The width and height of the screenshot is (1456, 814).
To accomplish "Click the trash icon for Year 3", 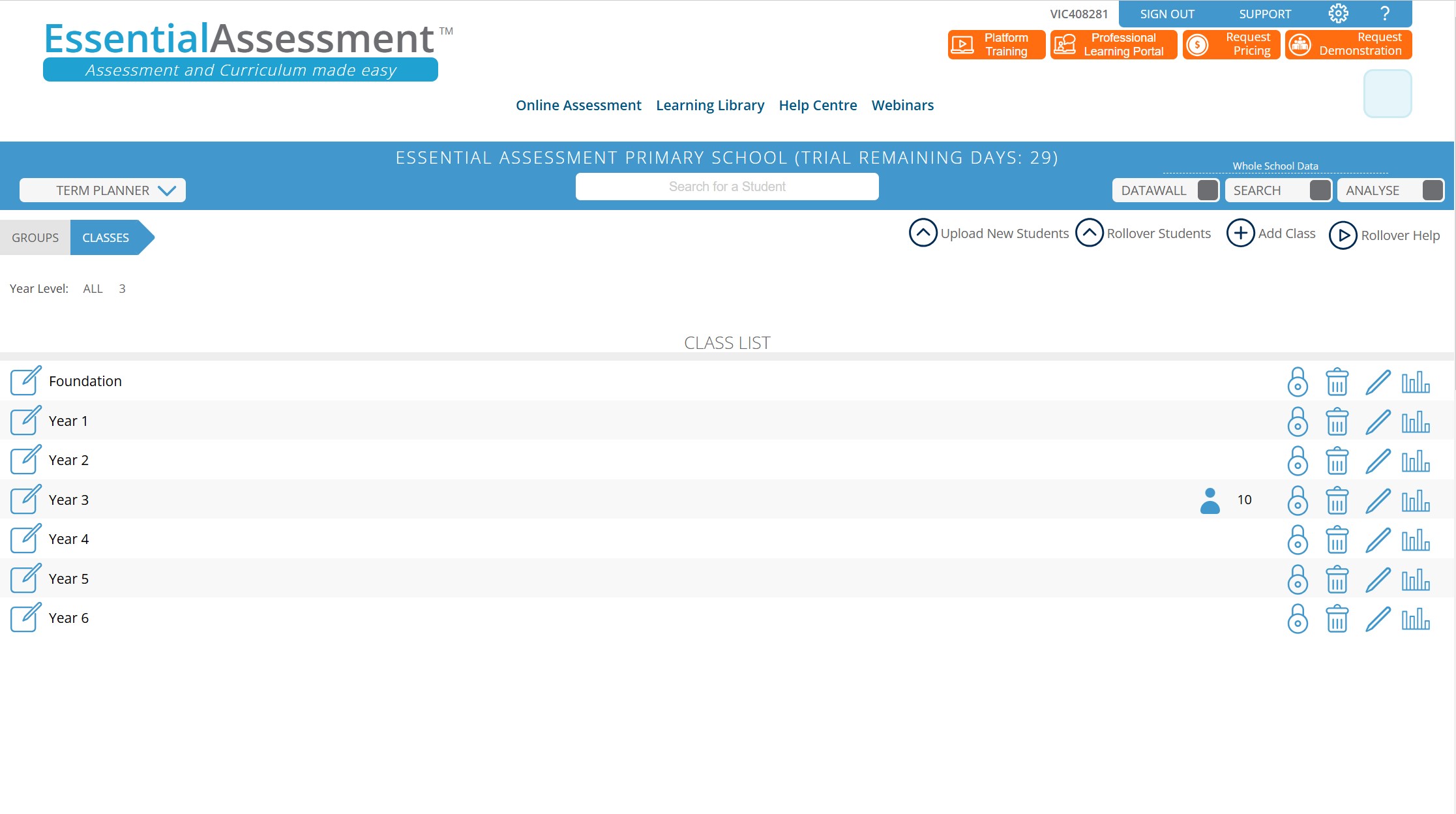I will click(1337, 500).
